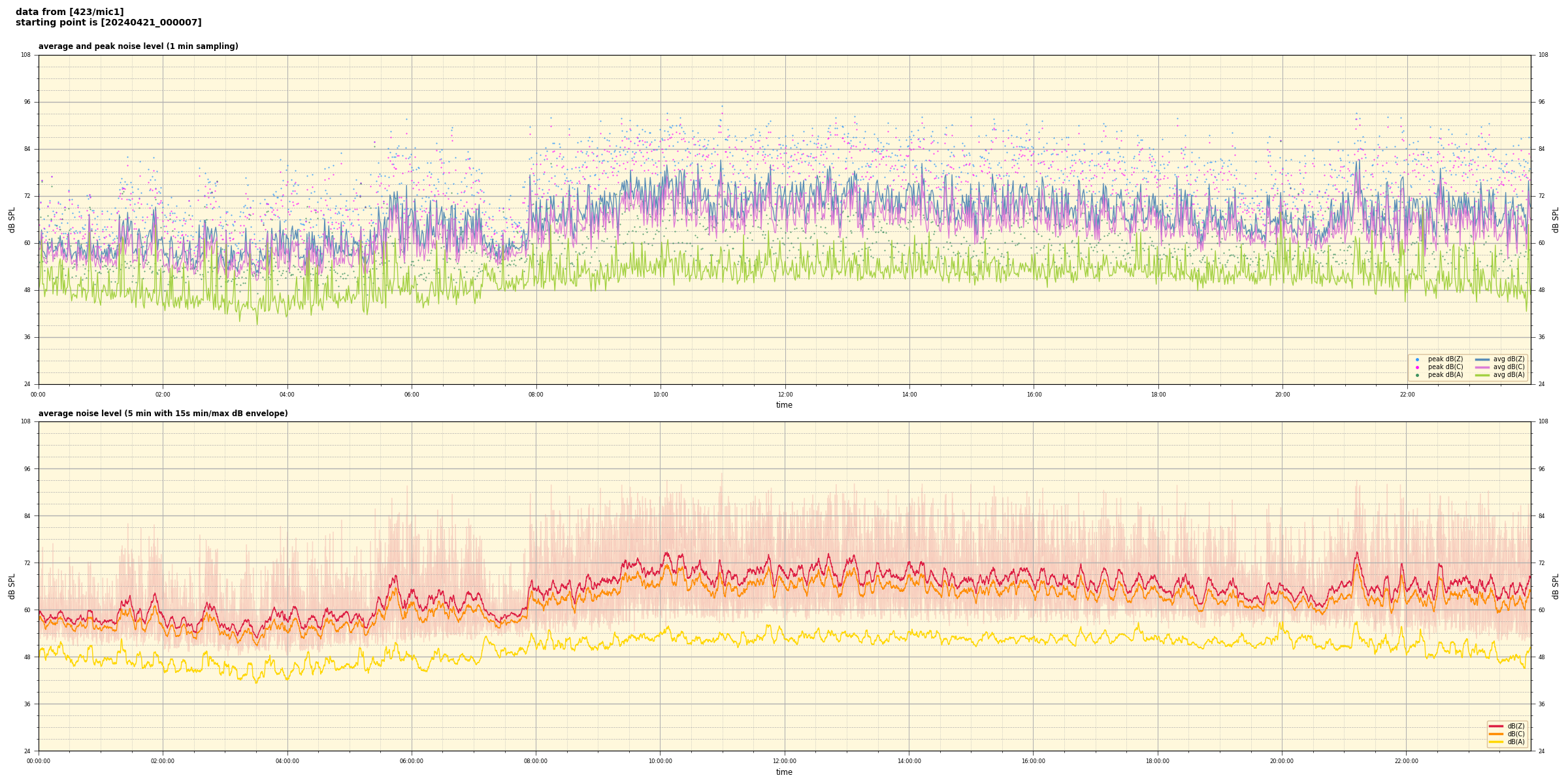Select the avg dB(Z) legend line sample
The width and height of the screenshot is (1568, 784).
pyautogui.click(x=1482, y=359)
